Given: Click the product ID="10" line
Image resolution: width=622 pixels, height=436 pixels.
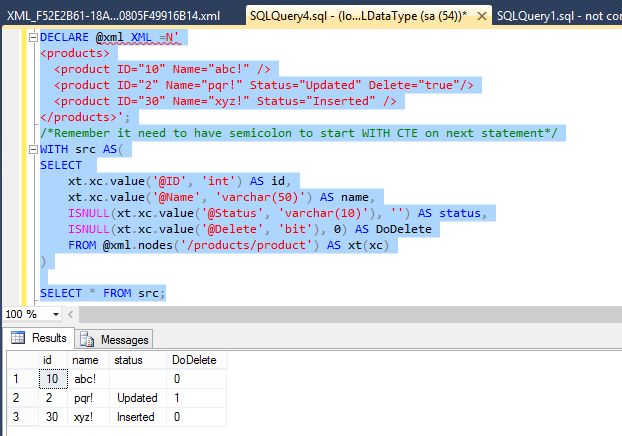Looking at the screenshot, I should [x=162, y=69].
